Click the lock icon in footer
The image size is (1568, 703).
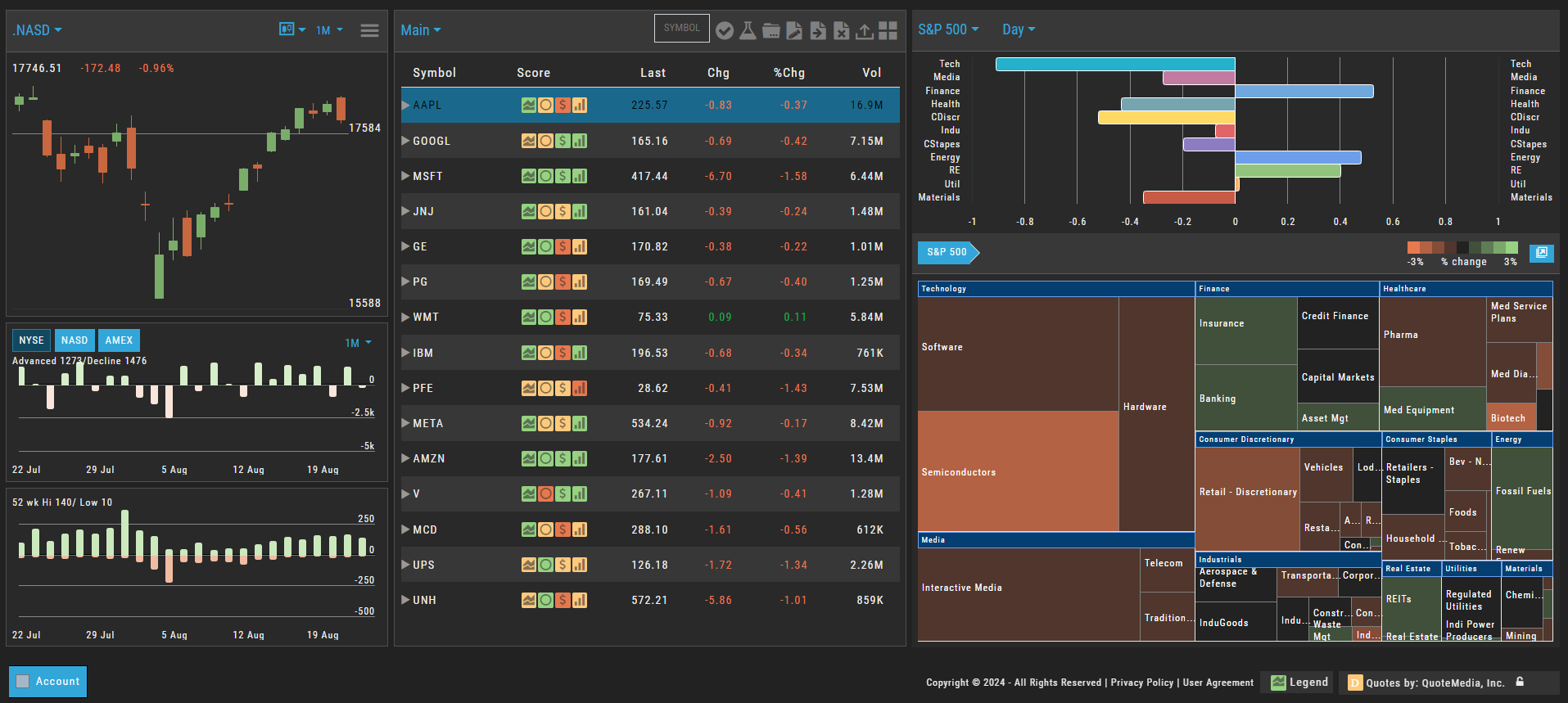point(1520,681)
